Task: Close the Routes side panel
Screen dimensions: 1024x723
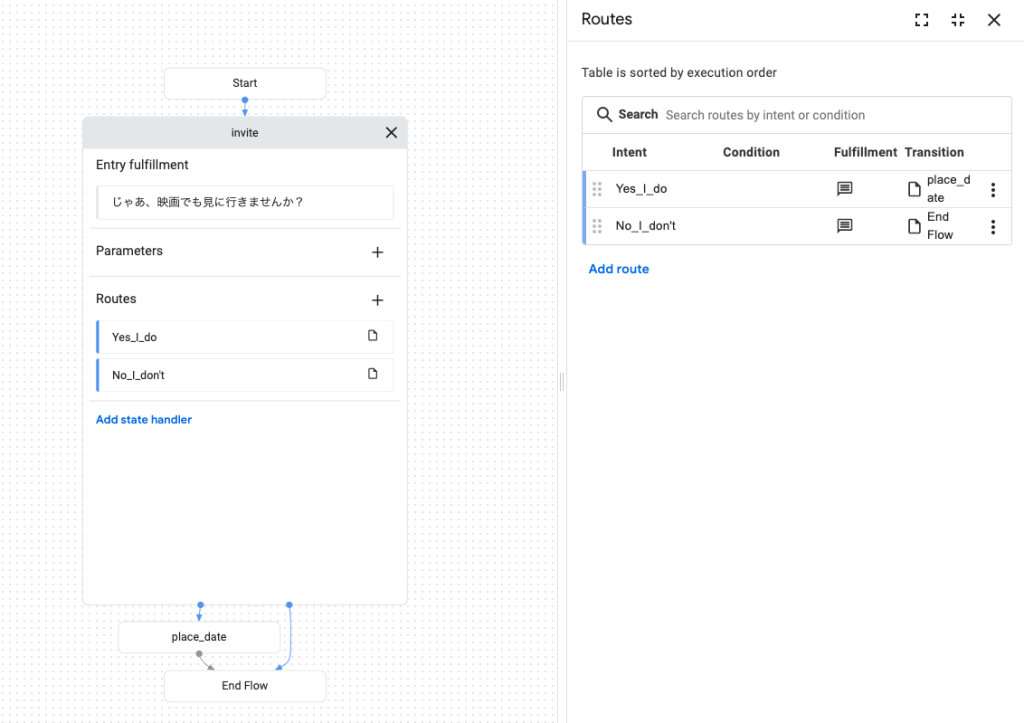Action: 994,20
